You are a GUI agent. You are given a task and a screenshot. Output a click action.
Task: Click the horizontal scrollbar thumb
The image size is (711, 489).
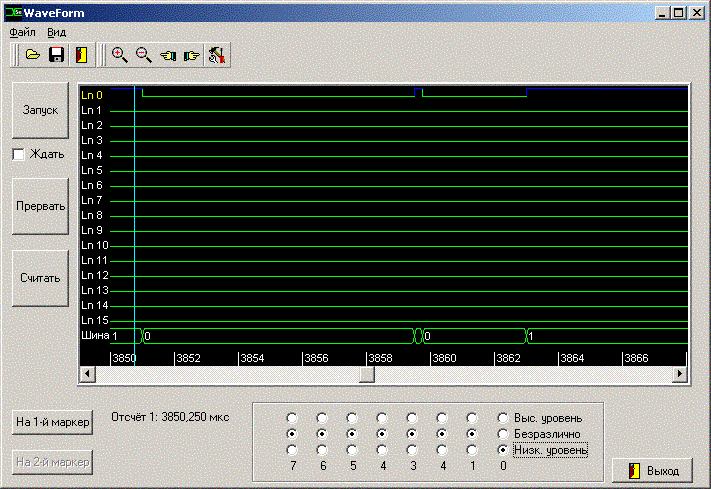(367, 374)
